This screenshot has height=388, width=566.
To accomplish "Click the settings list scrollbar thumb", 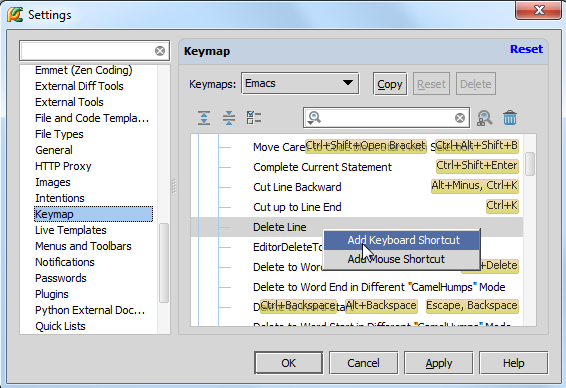I will click(164, 262).
